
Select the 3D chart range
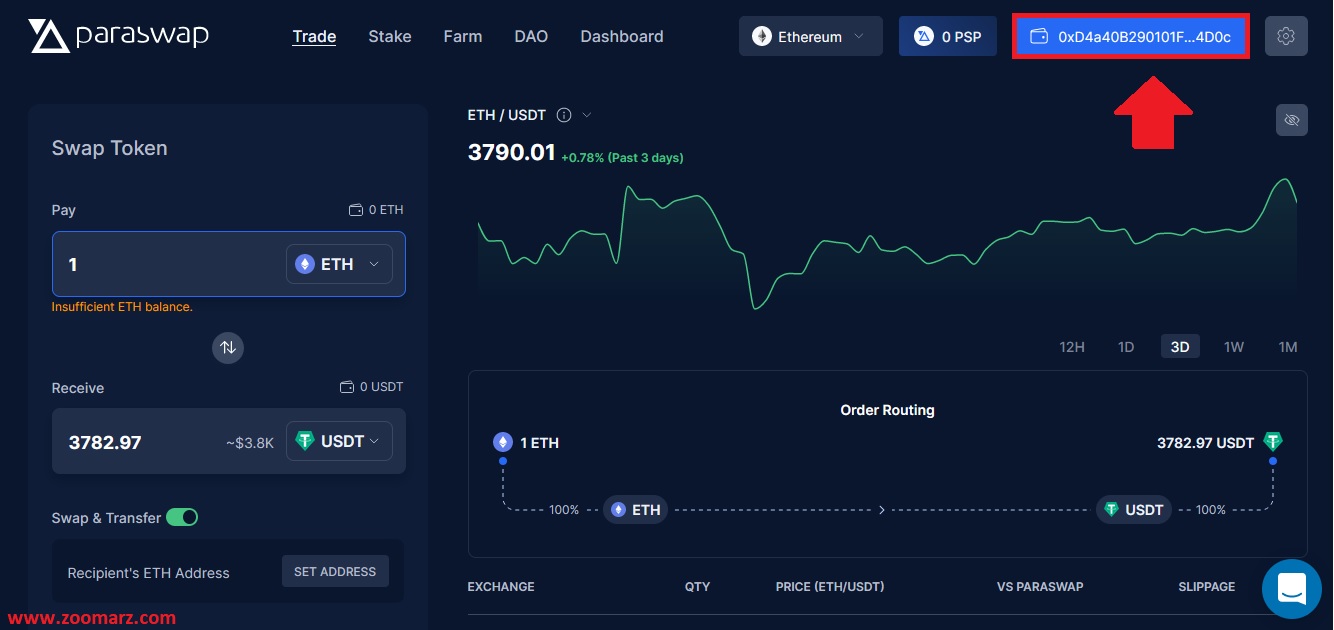[x=1180, y=347]
